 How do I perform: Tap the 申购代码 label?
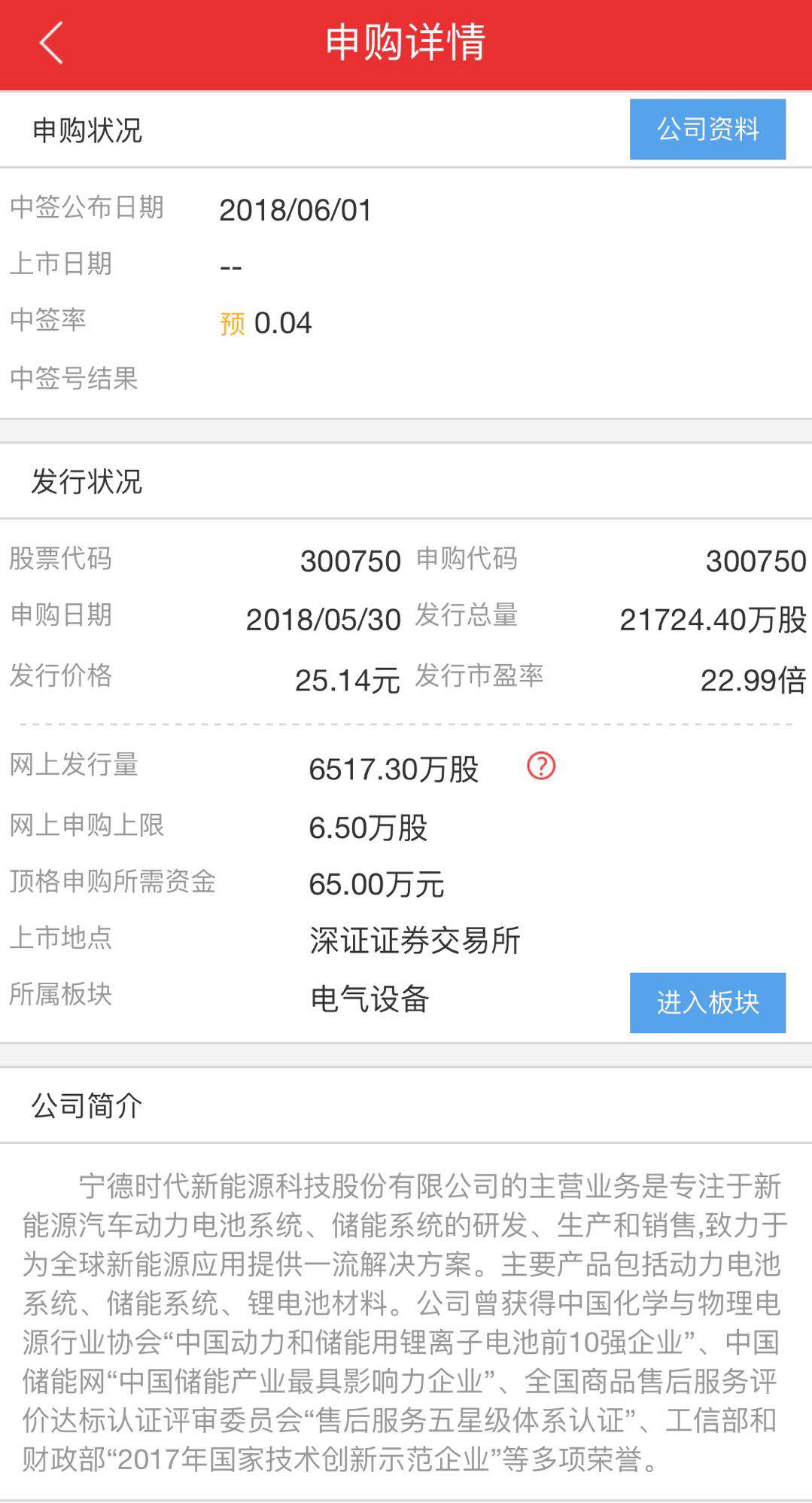tap(467, 559)
